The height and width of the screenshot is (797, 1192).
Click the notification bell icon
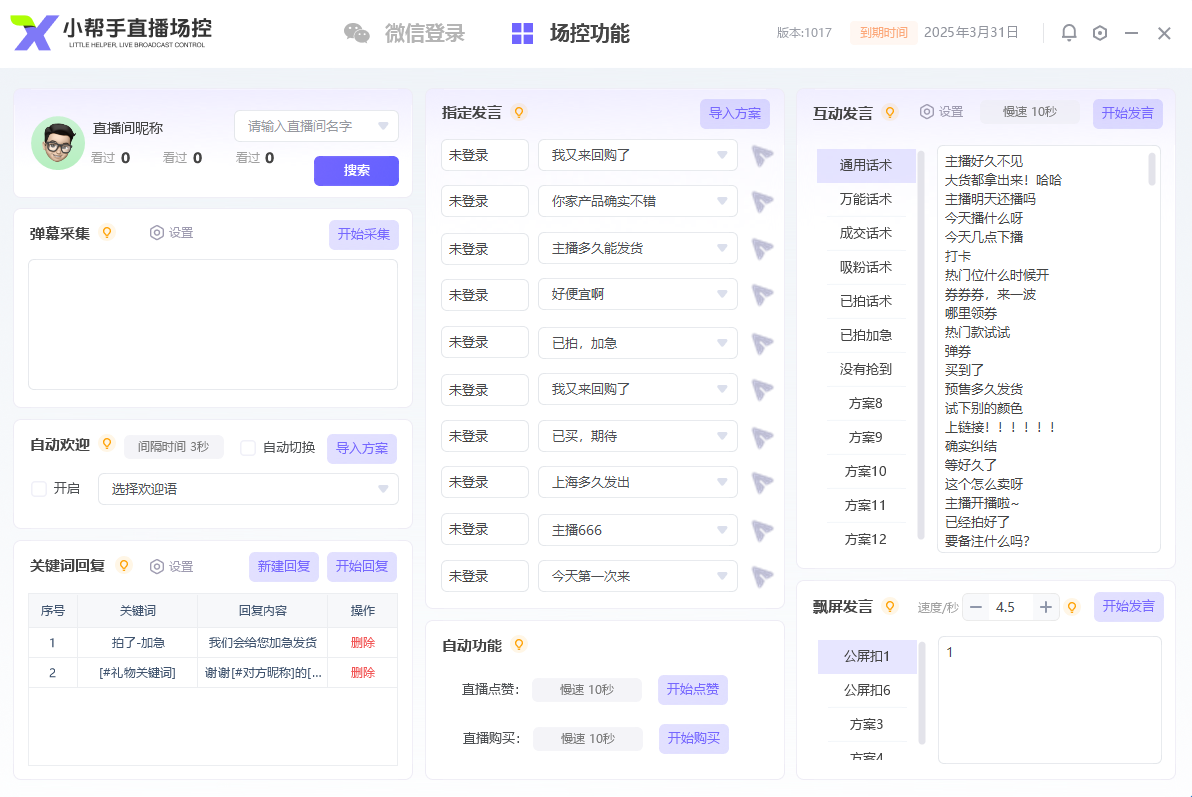pyautogui.click(x=1068, y=32)
